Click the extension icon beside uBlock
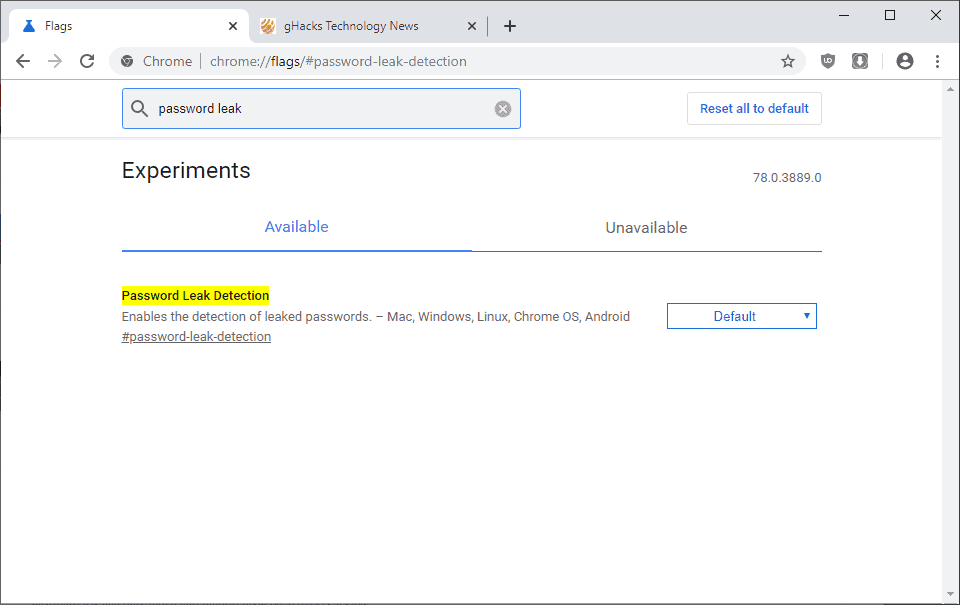This screenshot has height=605, width=960. click(860, 61)
